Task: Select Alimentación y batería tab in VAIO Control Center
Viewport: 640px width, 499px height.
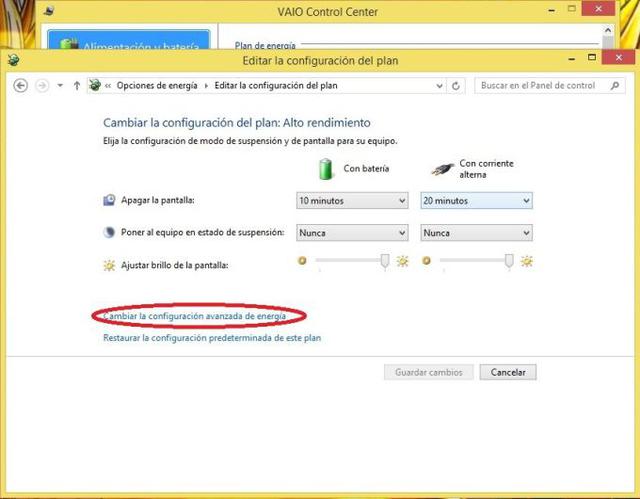Action: pos(129,40)
